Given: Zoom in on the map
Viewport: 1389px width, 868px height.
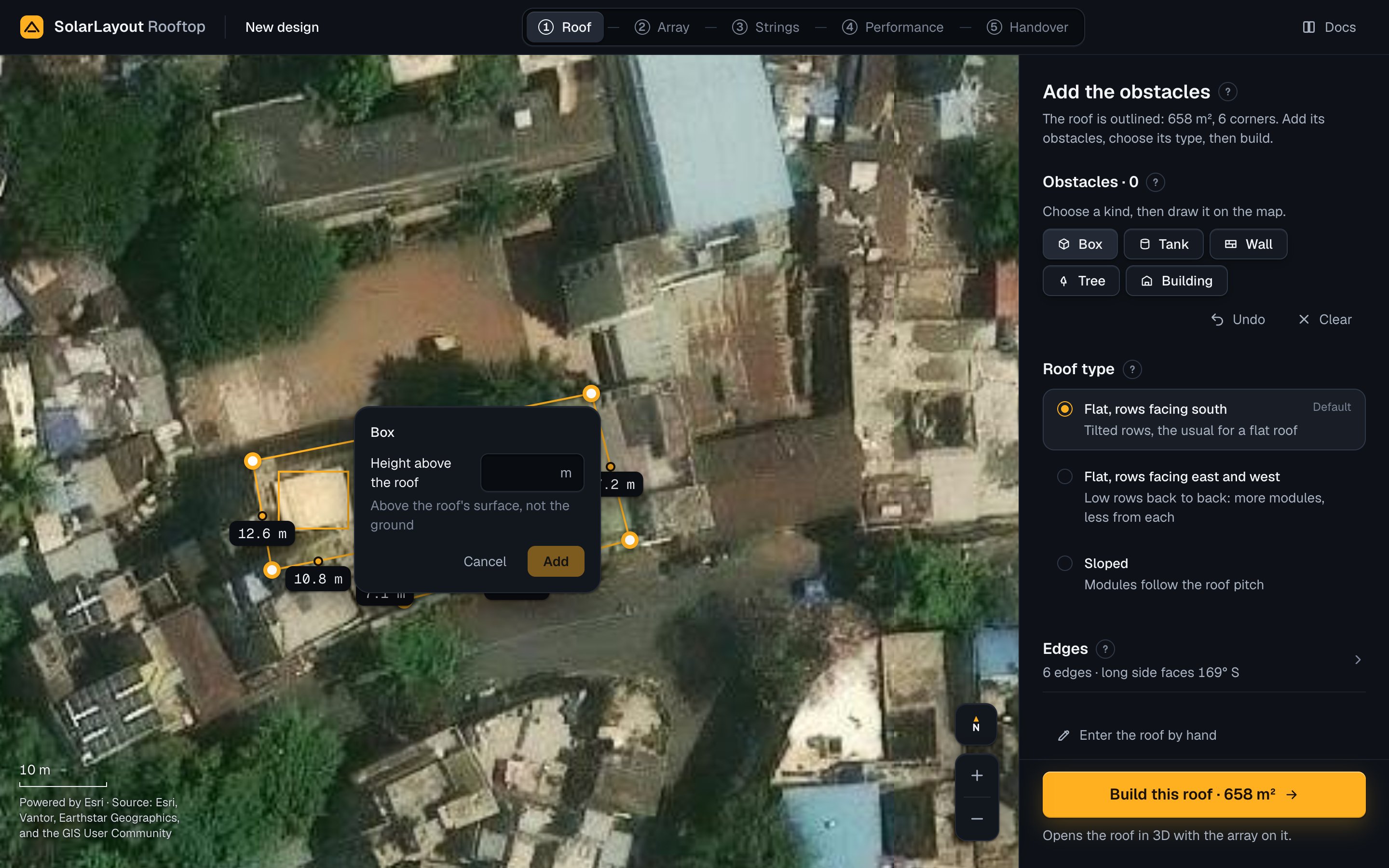Looking at the screenshot, I should coord(976,775).
